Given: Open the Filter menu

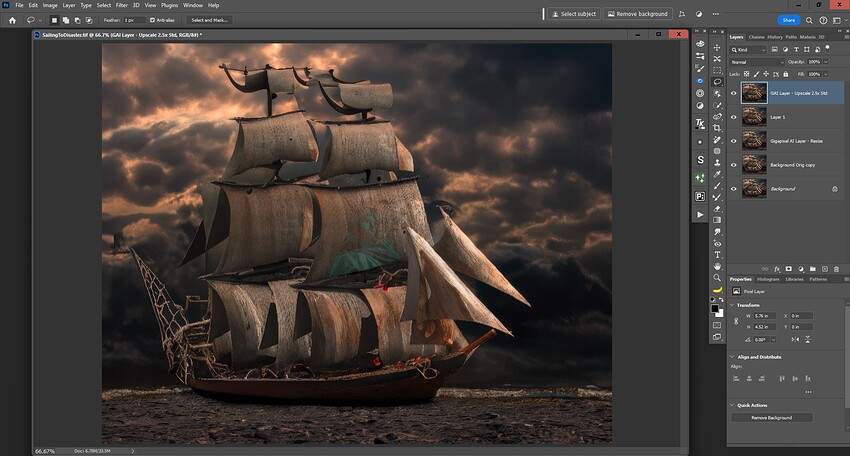Looking at the screenshot, I should [121, 5].
